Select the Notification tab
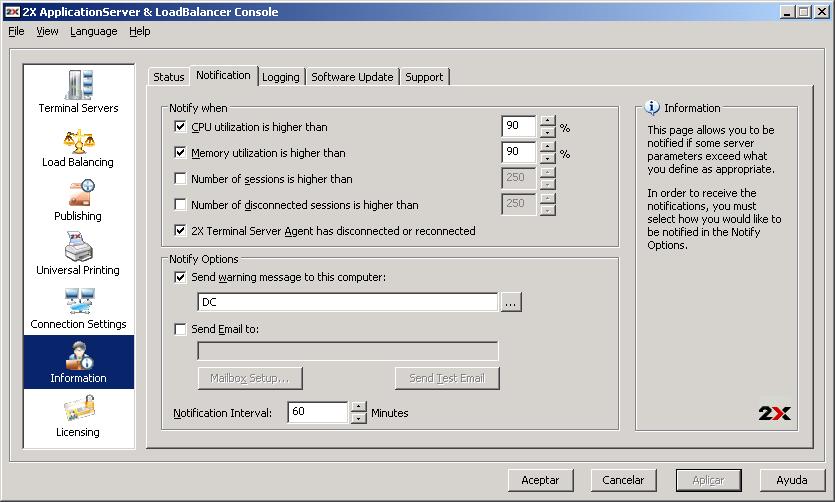835x502 pixels. pyautogui.click(x=224, y=75)
